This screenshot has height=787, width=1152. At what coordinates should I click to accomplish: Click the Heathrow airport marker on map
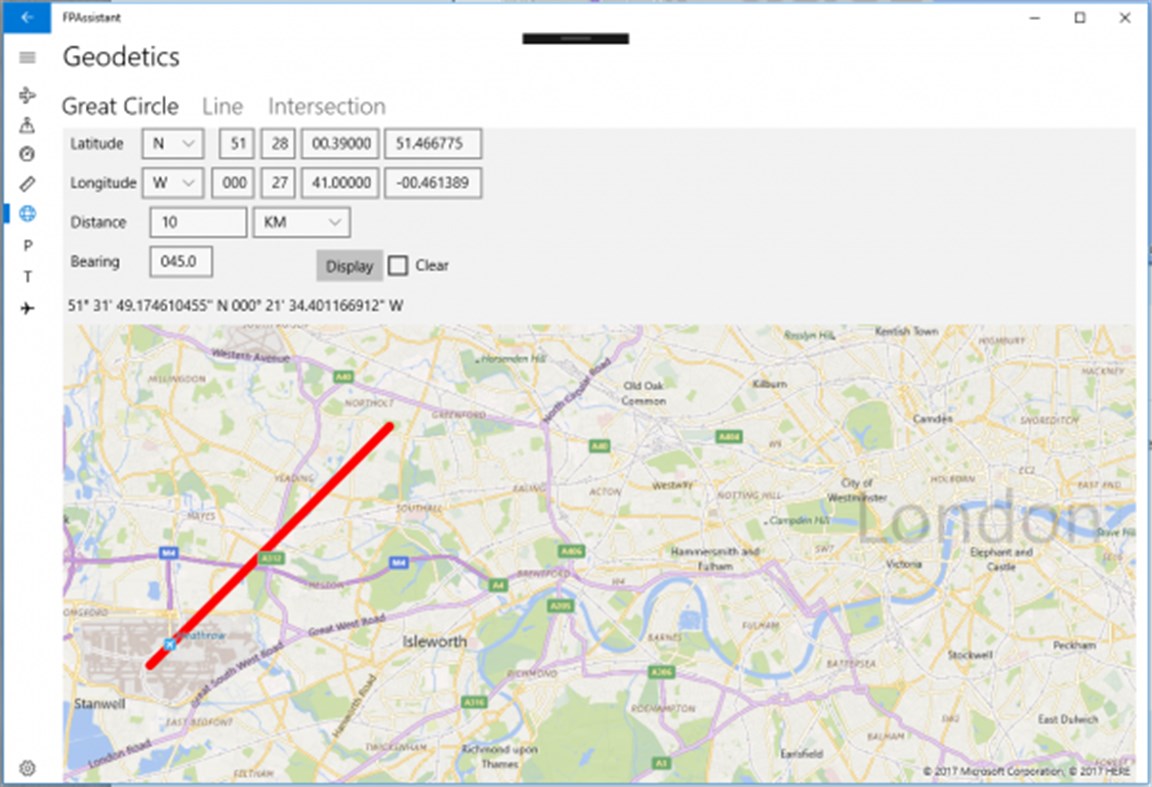click(x=170, y=644)
